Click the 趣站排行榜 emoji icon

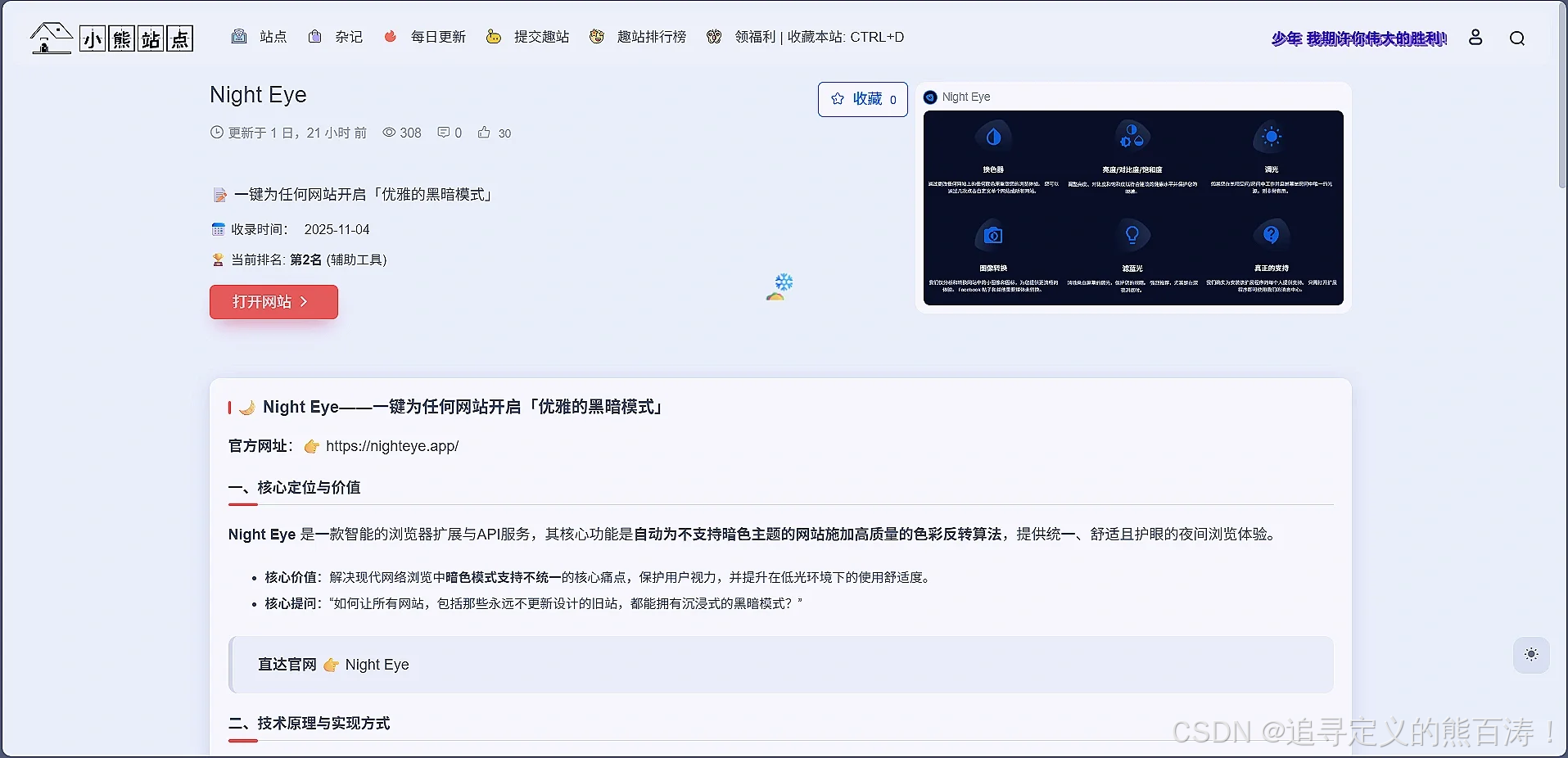597,37
